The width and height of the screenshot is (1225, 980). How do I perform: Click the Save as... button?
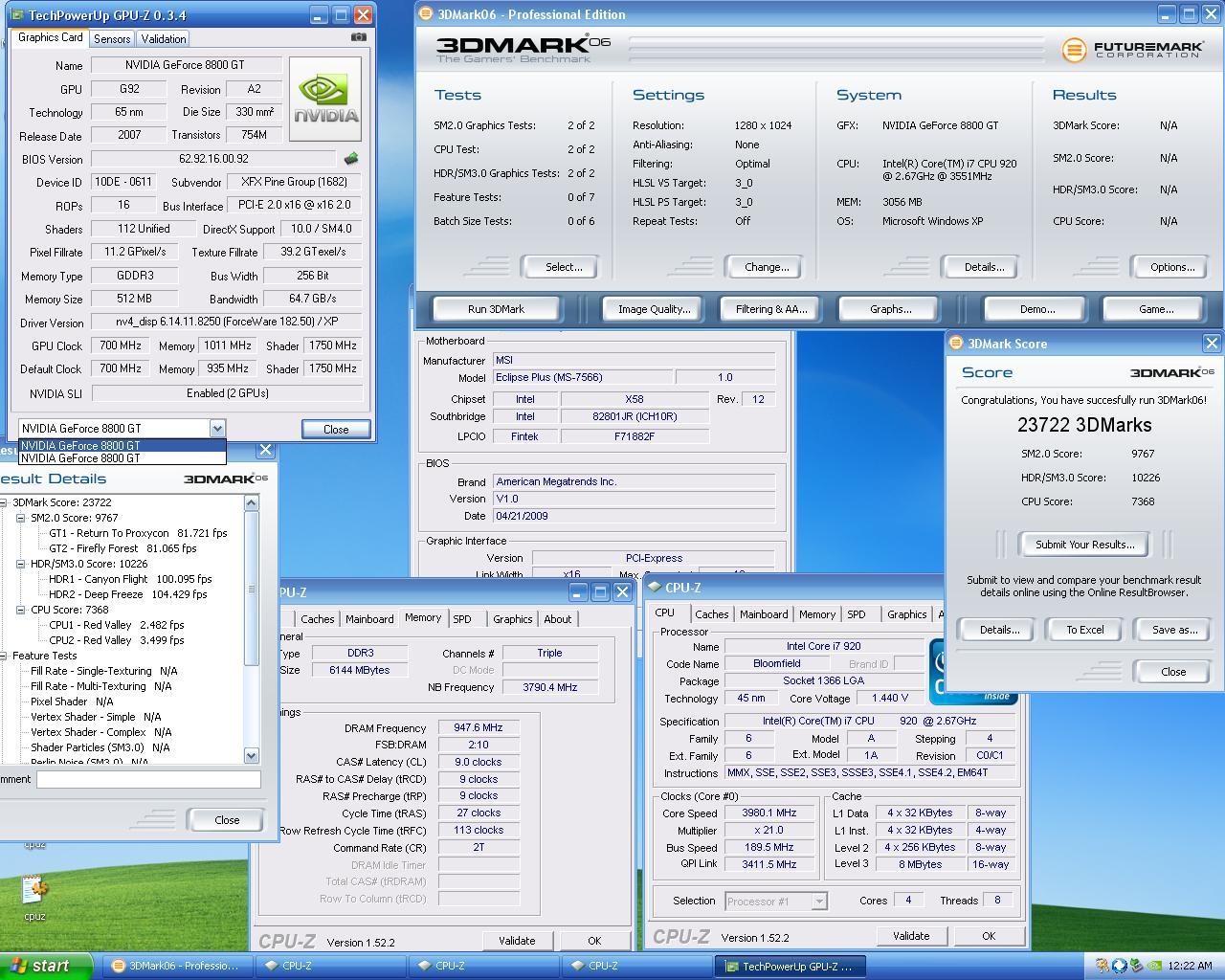pos(1174,630)
